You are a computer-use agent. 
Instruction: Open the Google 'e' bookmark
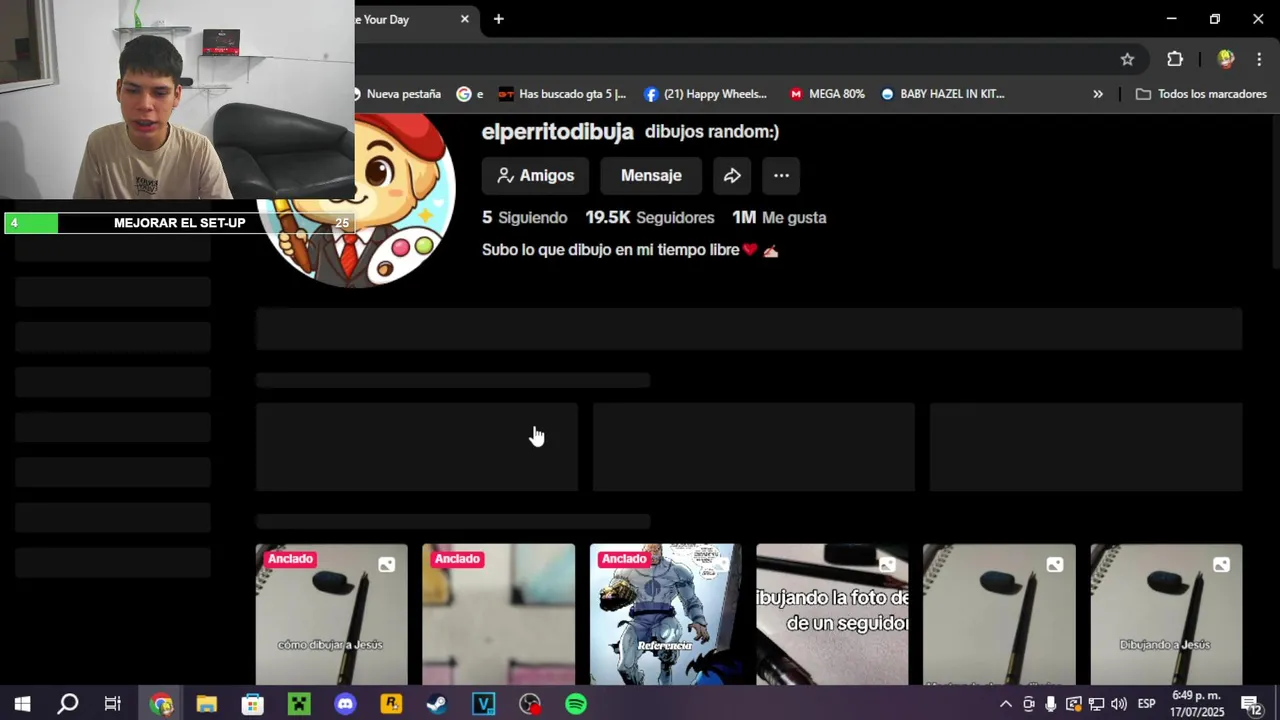pos(470,94)
